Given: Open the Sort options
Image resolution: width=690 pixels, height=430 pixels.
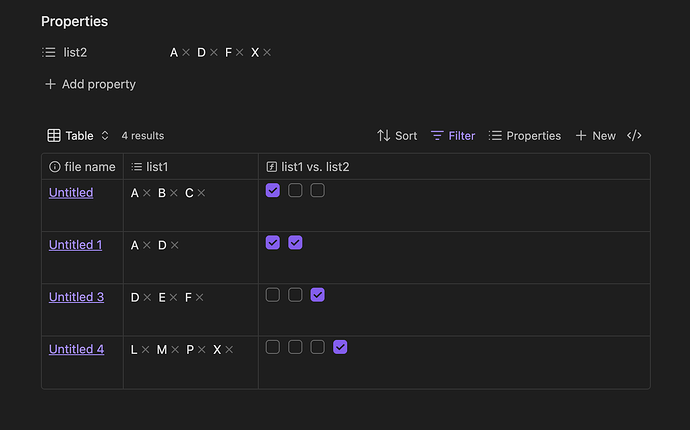Looking at the screenshot, I should 397,136.
